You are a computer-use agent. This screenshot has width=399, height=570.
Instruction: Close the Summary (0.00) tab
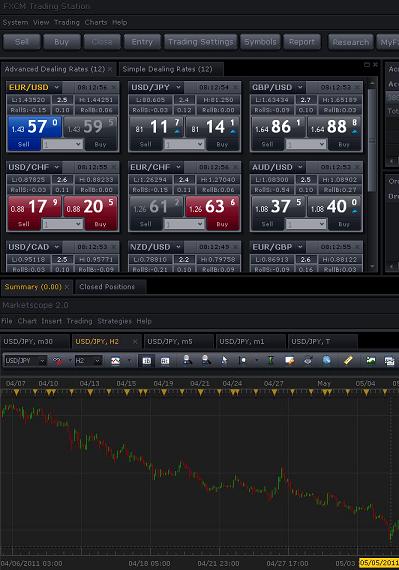pyautogui.click(x=67, y=287)
